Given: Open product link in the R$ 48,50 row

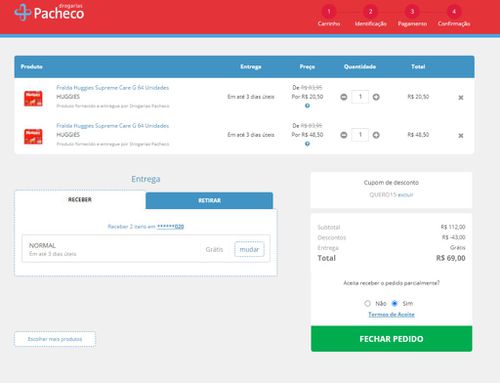Looking at the screenshot, I should pyautogui.click(x=113, y=126).
